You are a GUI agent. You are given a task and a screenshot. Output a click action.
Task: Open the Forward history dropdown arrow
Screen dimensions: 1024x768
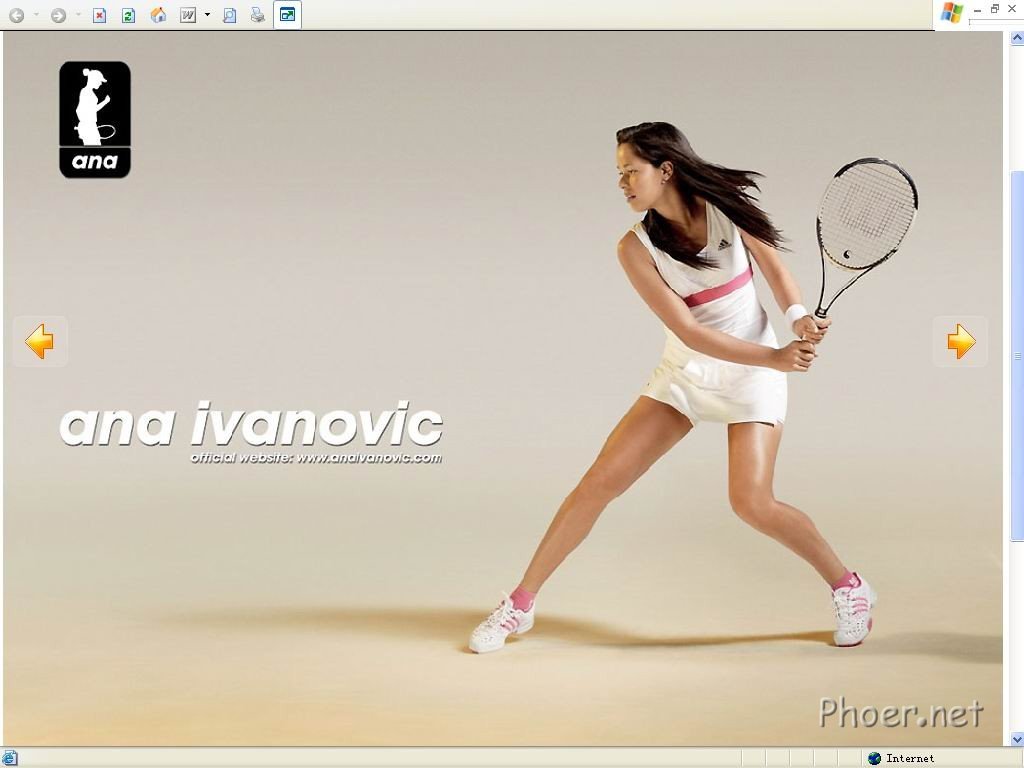(x=78, y=14)
